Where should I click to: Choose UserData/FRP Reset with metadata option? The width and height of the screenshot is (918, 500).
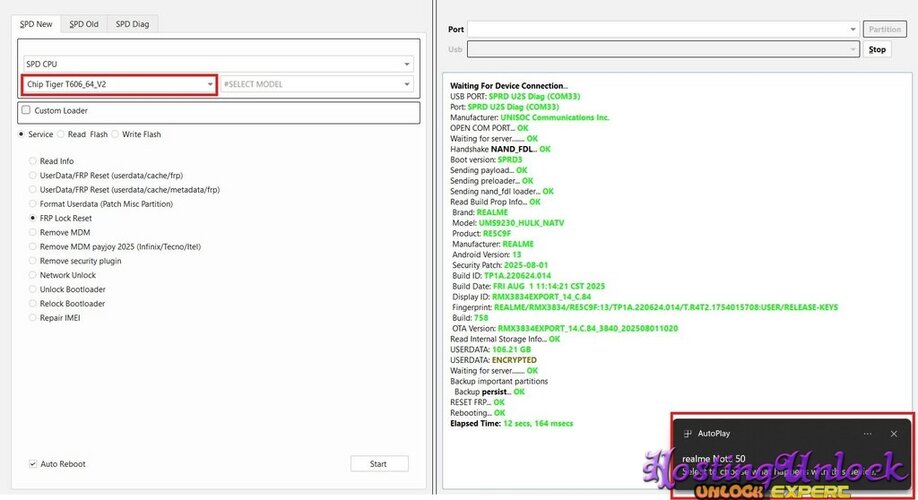(33, 190)
